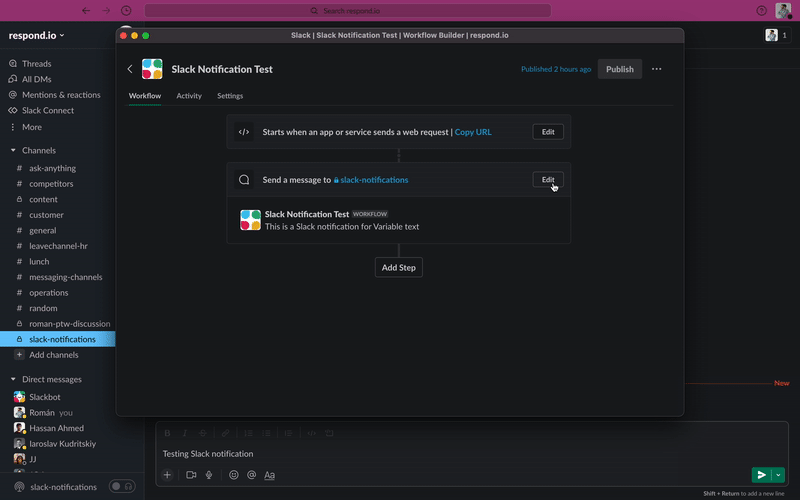Toggle the huddle switch for slack-notifications
The width and height of the screenshot is (800, 500).
click(x=122, y=486)
